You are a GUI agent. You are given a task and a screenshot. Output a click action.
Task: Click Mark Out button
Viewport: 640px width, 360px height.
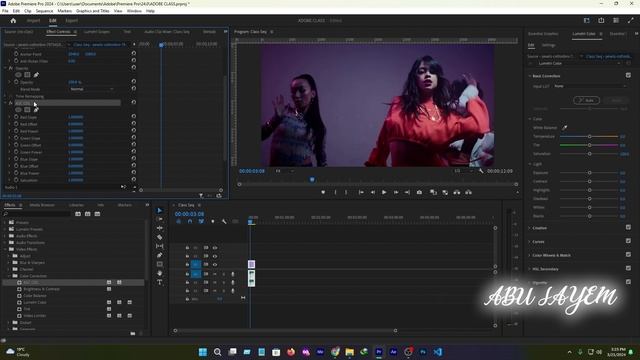[346, 192]
